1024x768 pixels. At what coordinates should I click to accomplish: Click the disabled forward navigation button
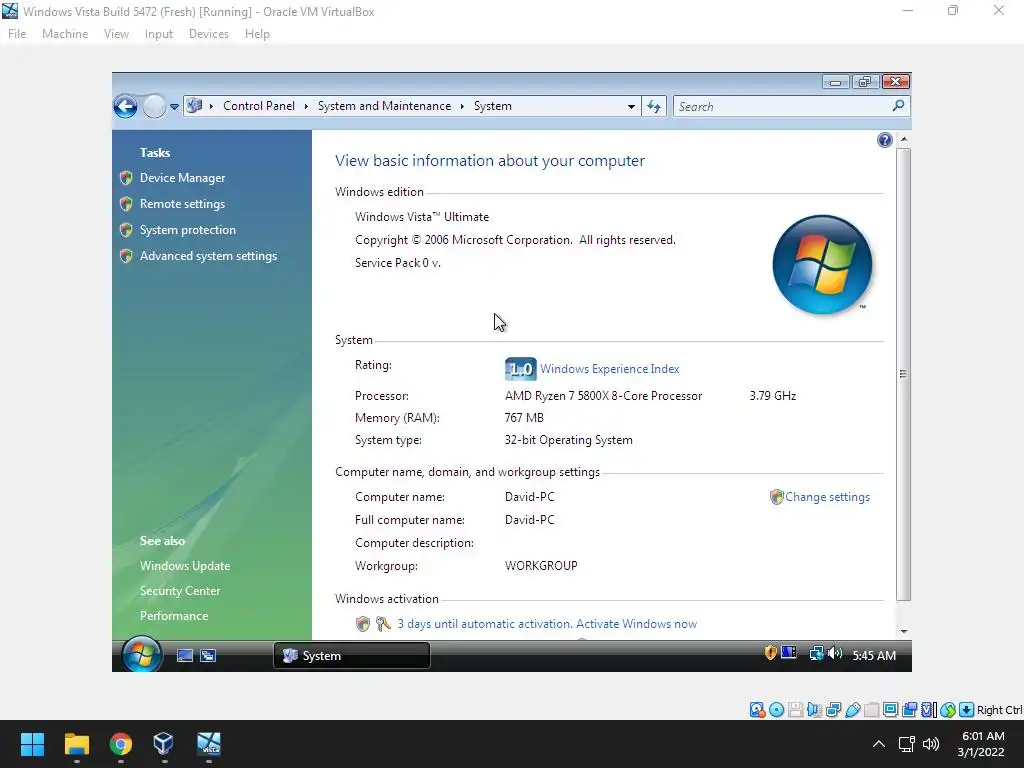[x=154, y=106]
